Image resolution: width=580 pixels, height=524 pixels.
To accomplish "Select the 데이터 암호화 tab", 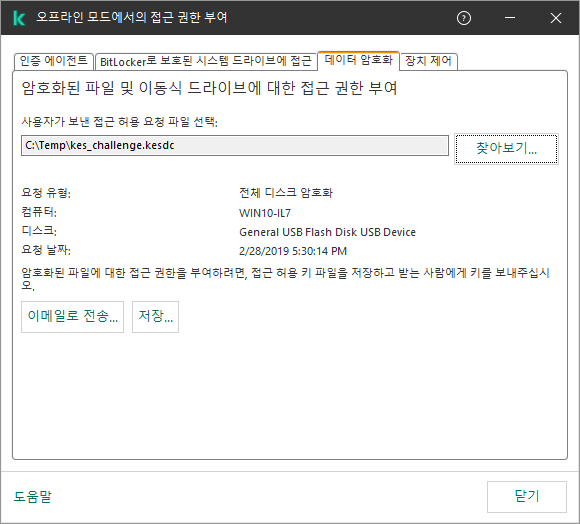I will coord(358,60).
